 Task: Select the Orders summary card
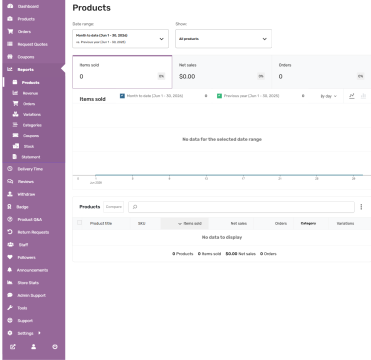(x=322, y=72)
